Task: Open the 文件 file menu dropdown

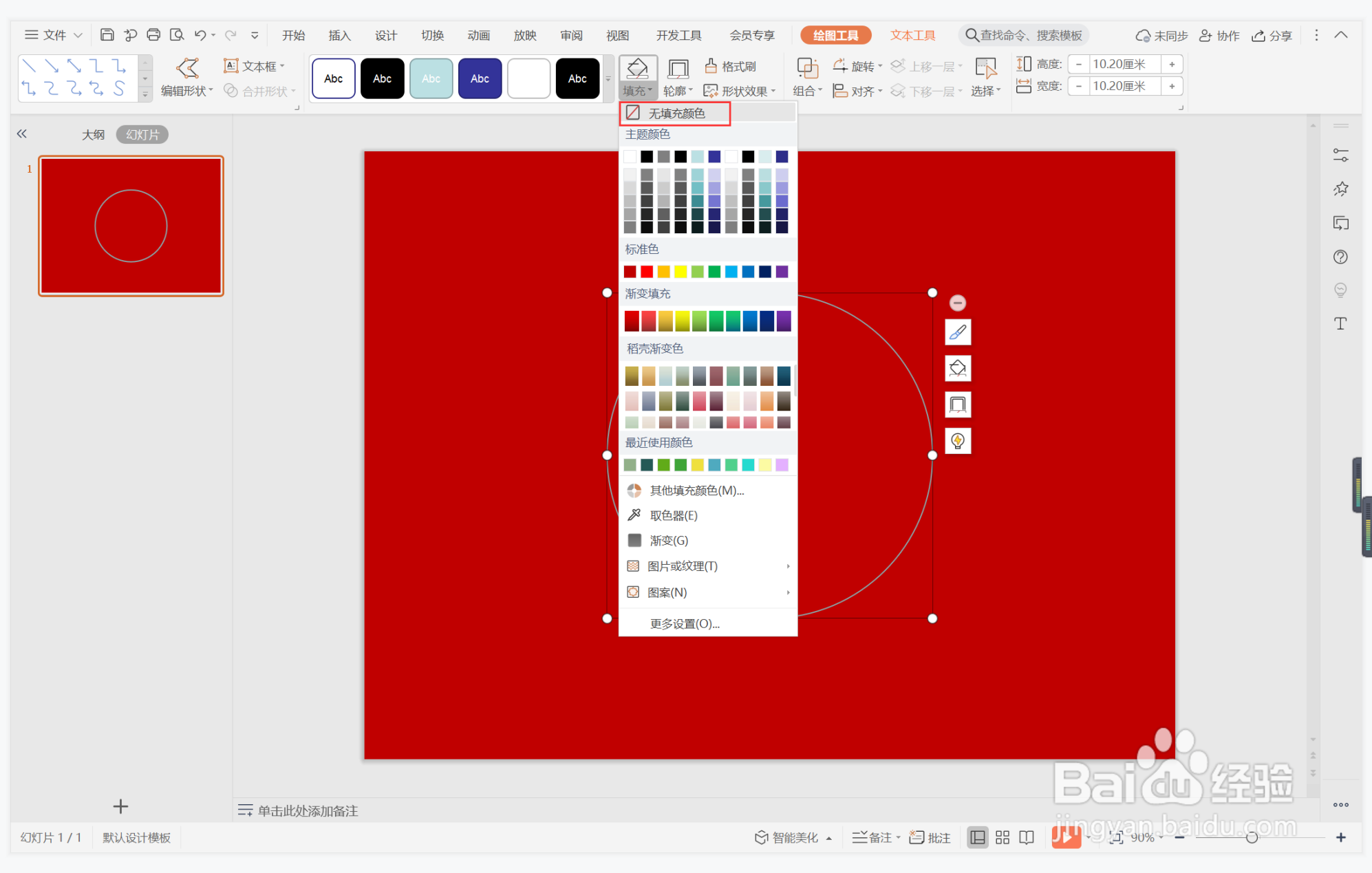Action: [x=54, y=35]
